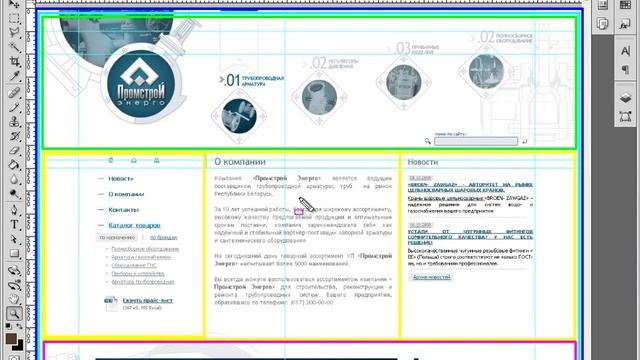640x360 pixels.
Task: Select the Magic Wand tool
Action: tap(14, 47)
